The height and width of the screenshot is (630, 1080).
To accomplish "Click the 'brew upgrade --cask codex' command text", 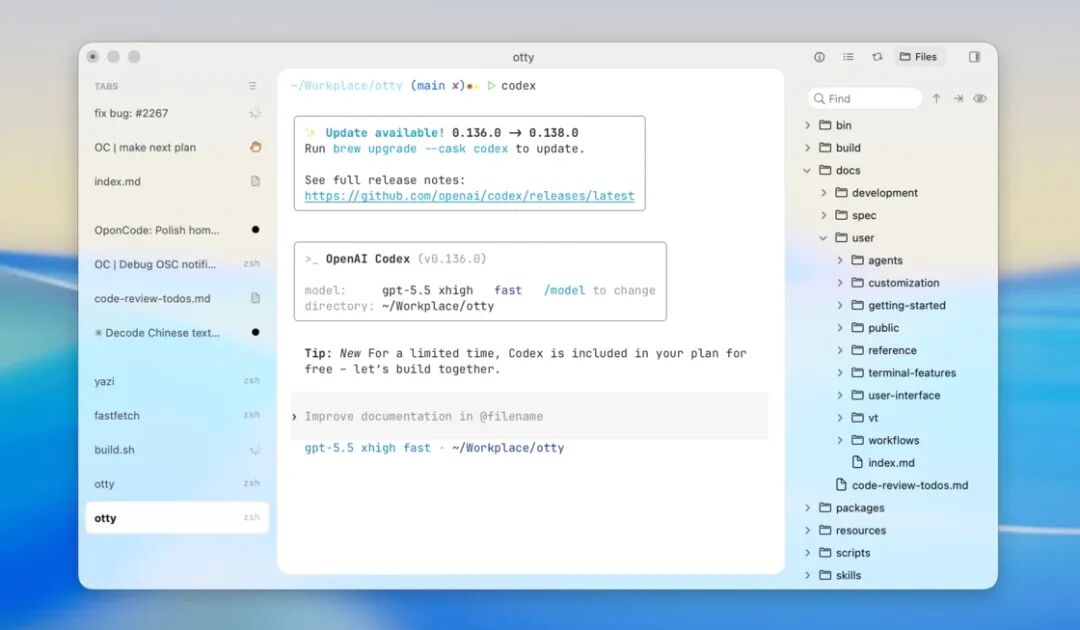I will [420, 149].
